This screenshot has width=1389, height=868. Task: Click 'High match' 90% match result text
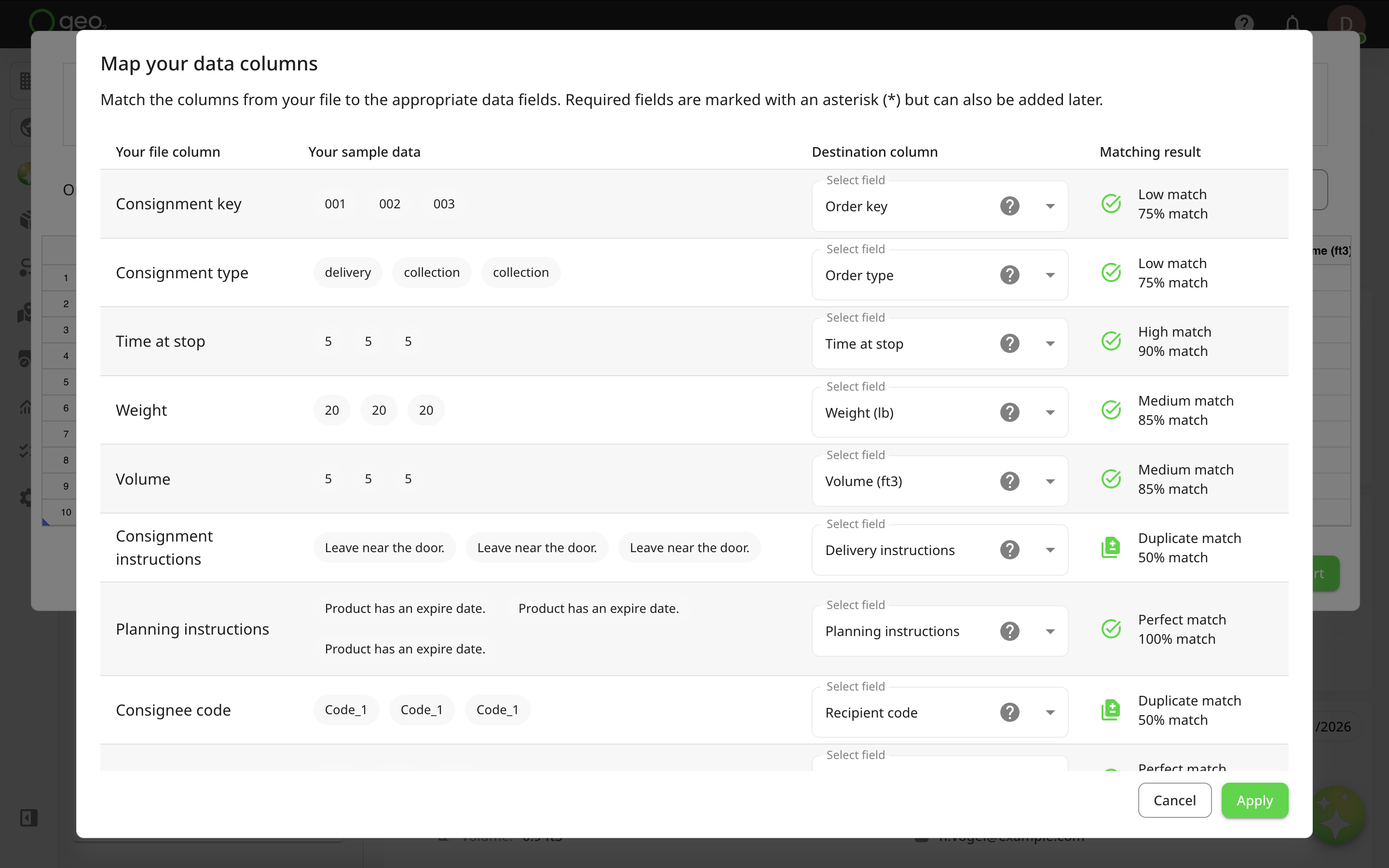point(1174,341)
